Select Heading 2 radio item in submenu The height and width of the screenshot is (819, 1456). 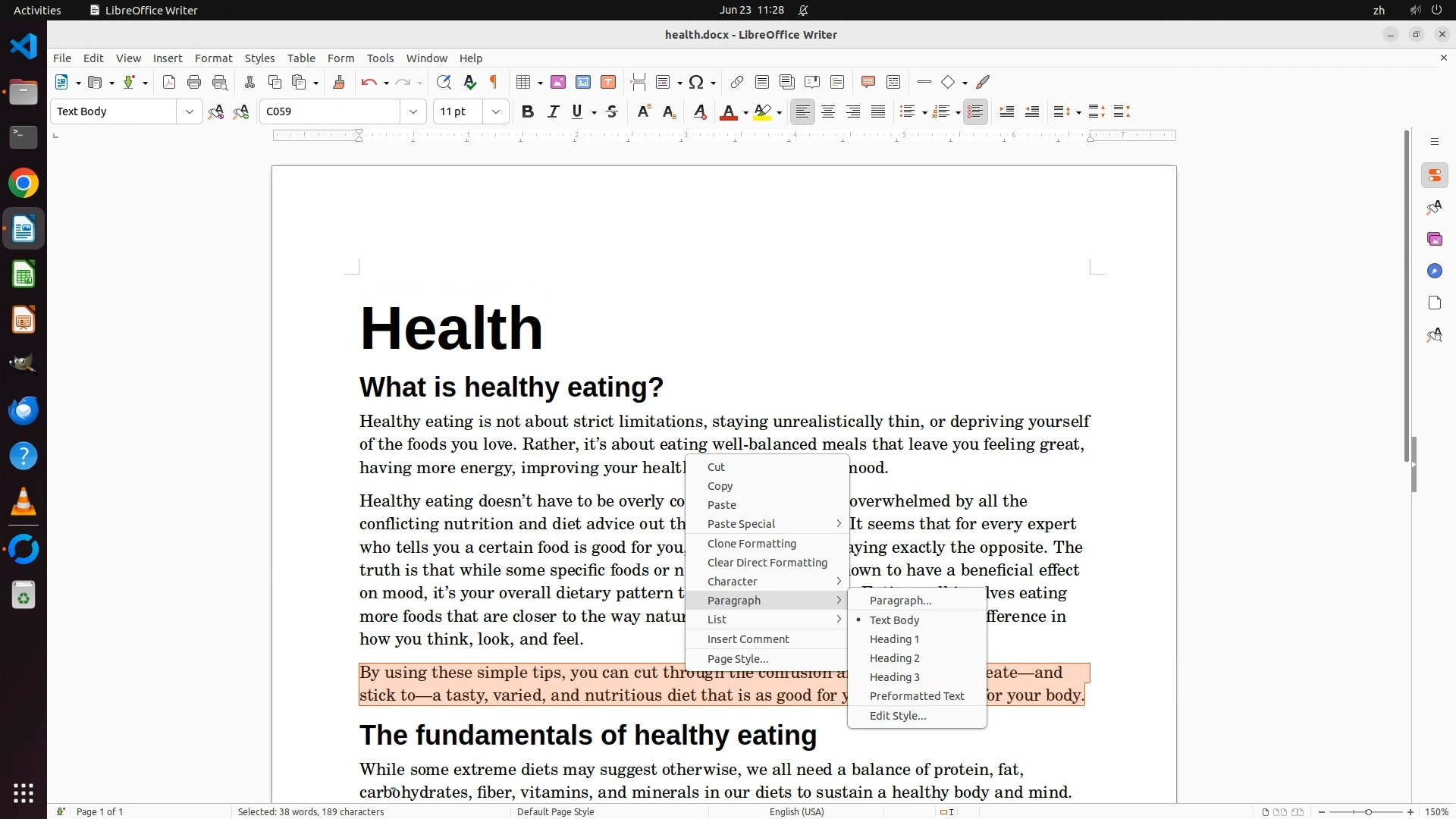894,658
